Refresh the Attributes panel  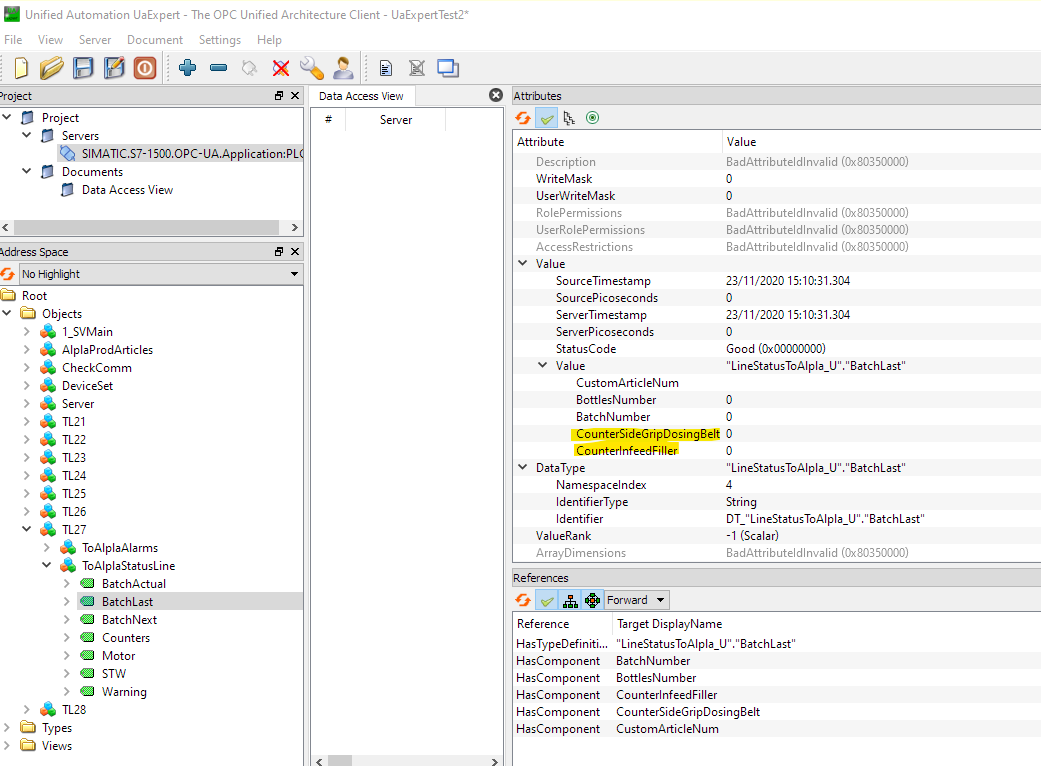tap(523, 118)
